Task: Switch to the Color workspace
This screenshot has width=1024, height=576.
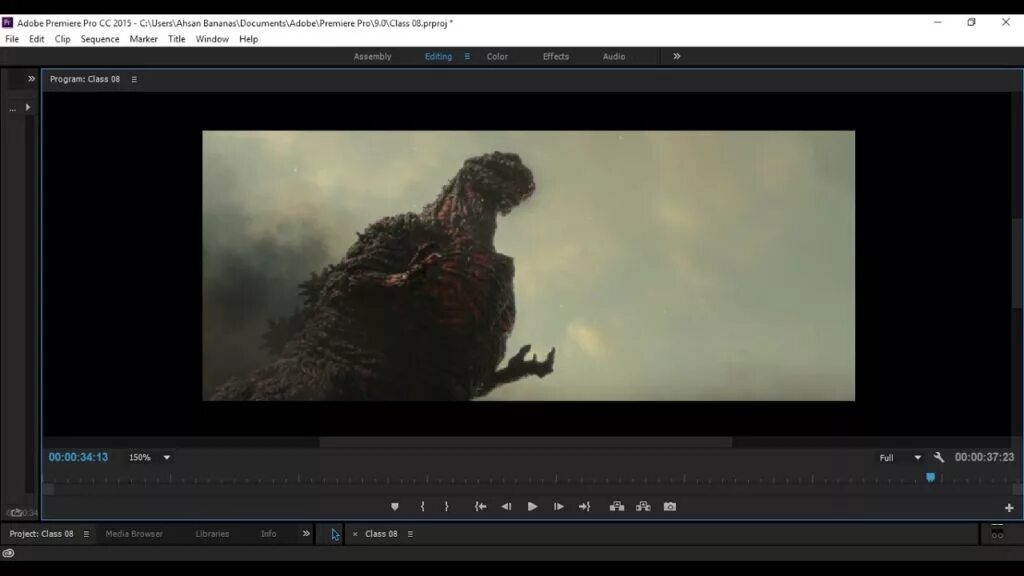Action: click(x=497, y=57)
